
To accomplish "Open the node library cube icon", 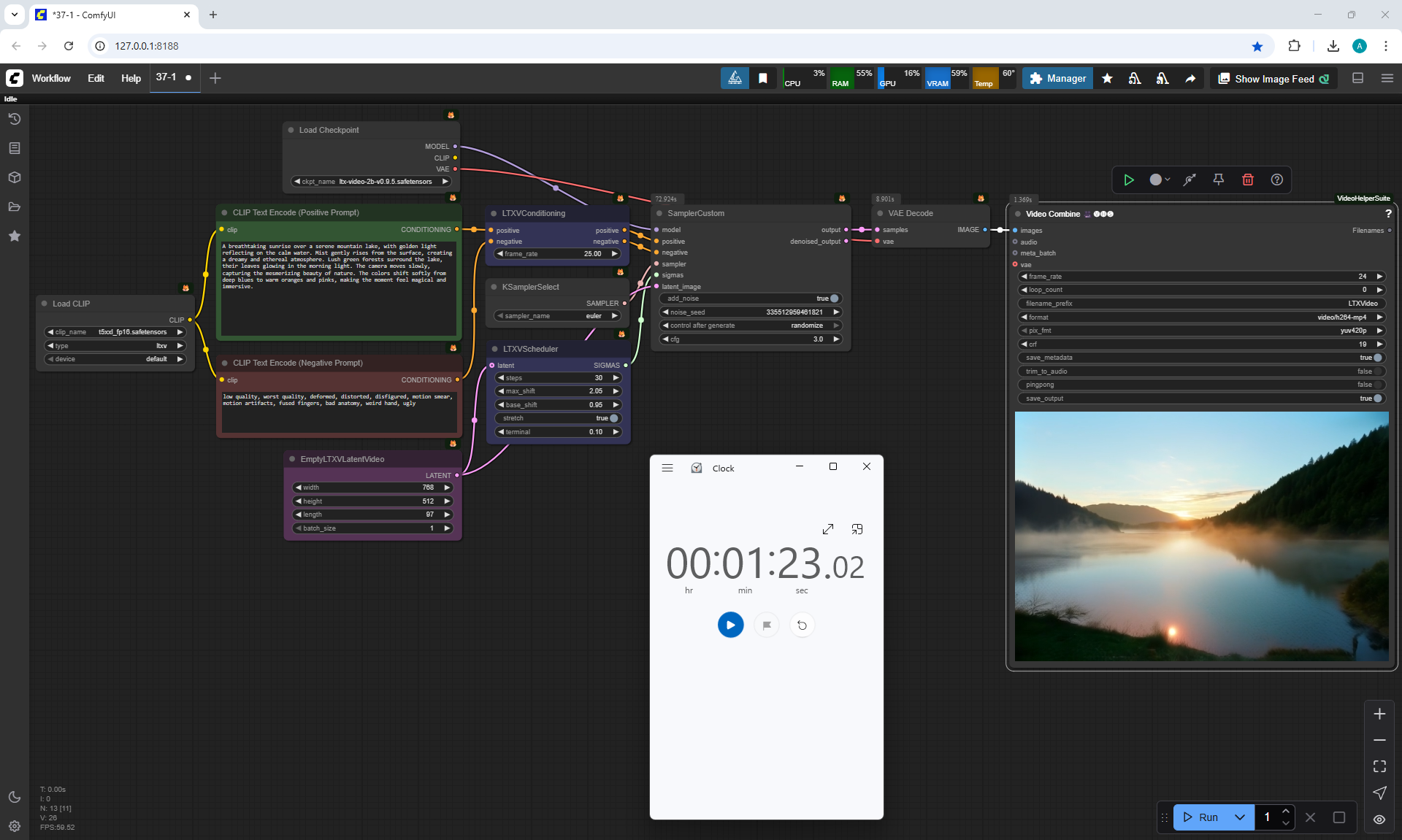I will (15, 177).
